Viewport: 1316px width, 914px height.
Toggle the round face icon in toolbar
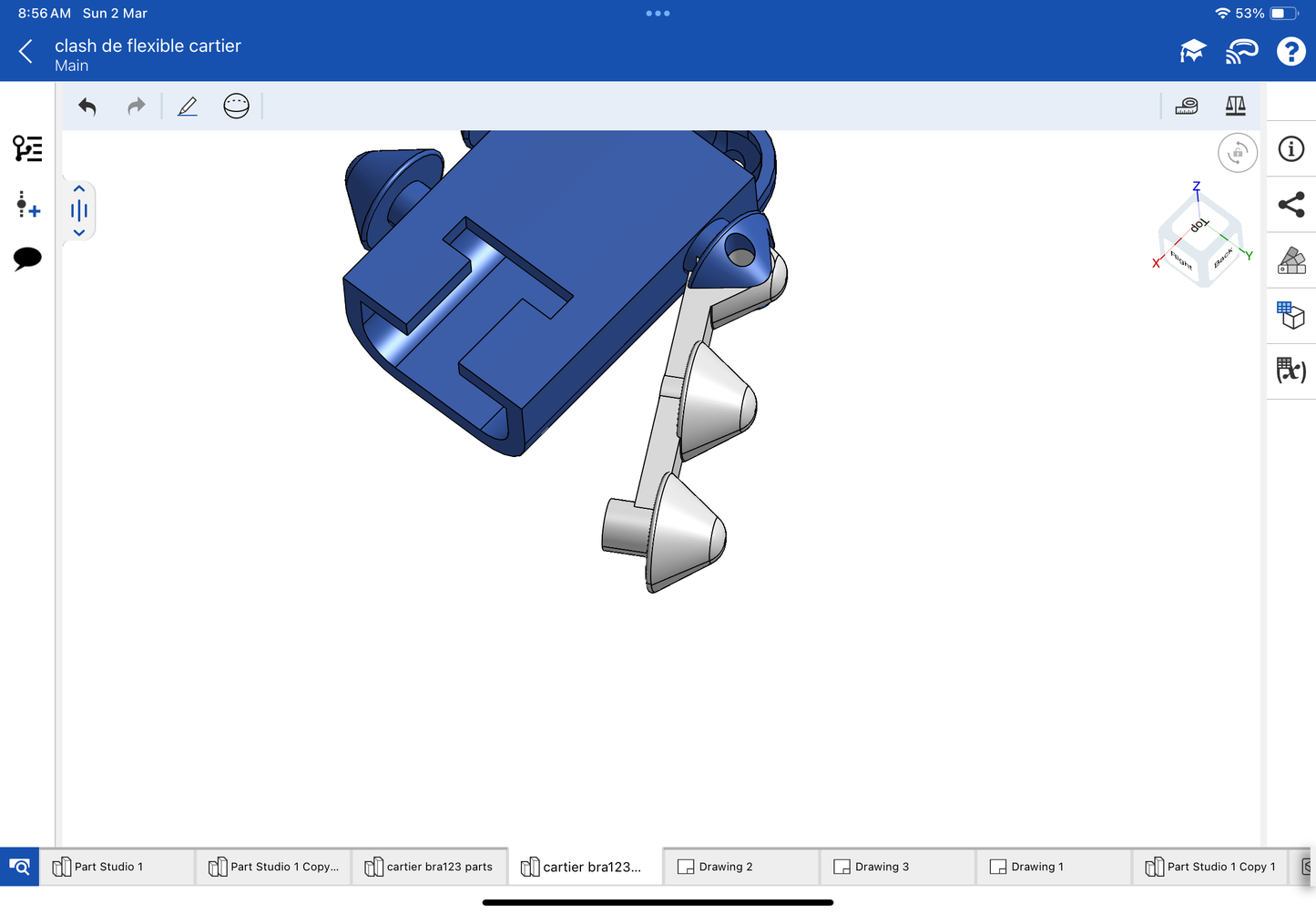click(236, 107)
